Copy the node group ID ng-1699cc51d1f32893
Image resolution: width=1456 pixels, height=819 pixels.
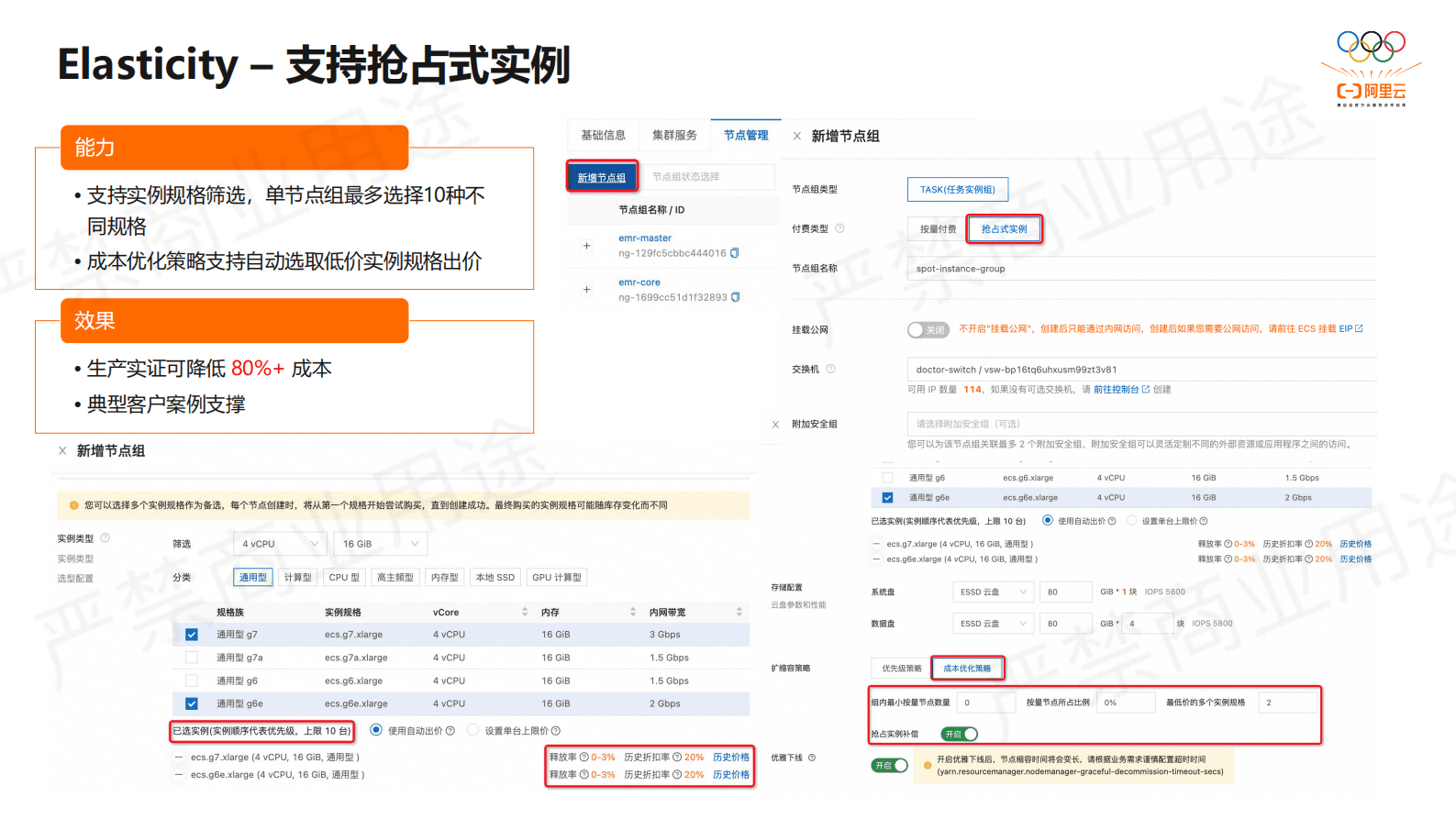point(735,297)
